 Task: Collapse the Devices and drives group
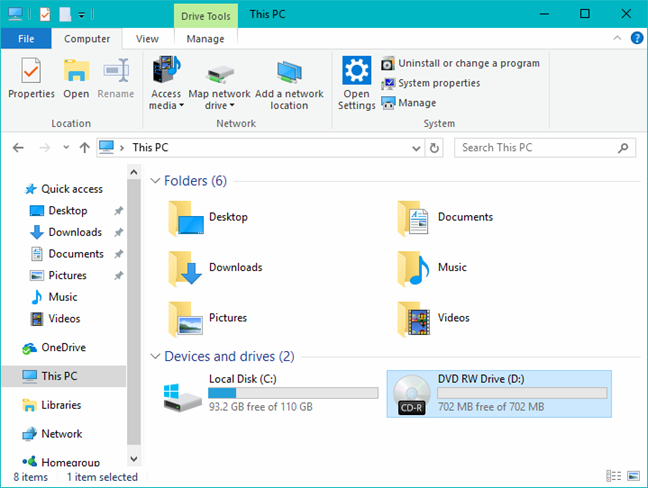click(x=155, y=356)
